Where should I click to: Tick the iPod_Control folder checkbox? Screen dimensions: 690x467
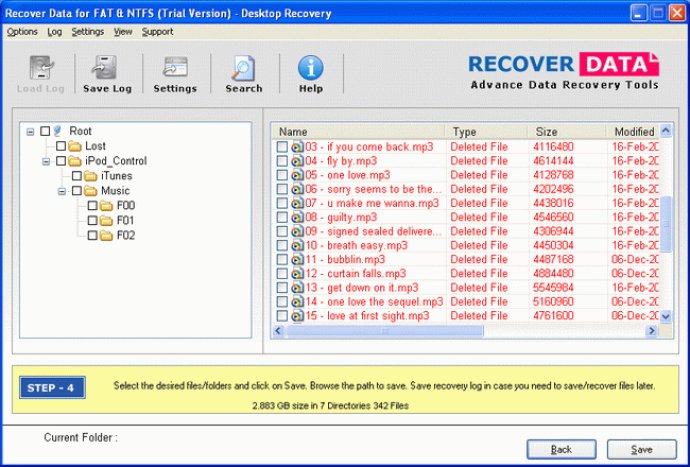point(61,161)
